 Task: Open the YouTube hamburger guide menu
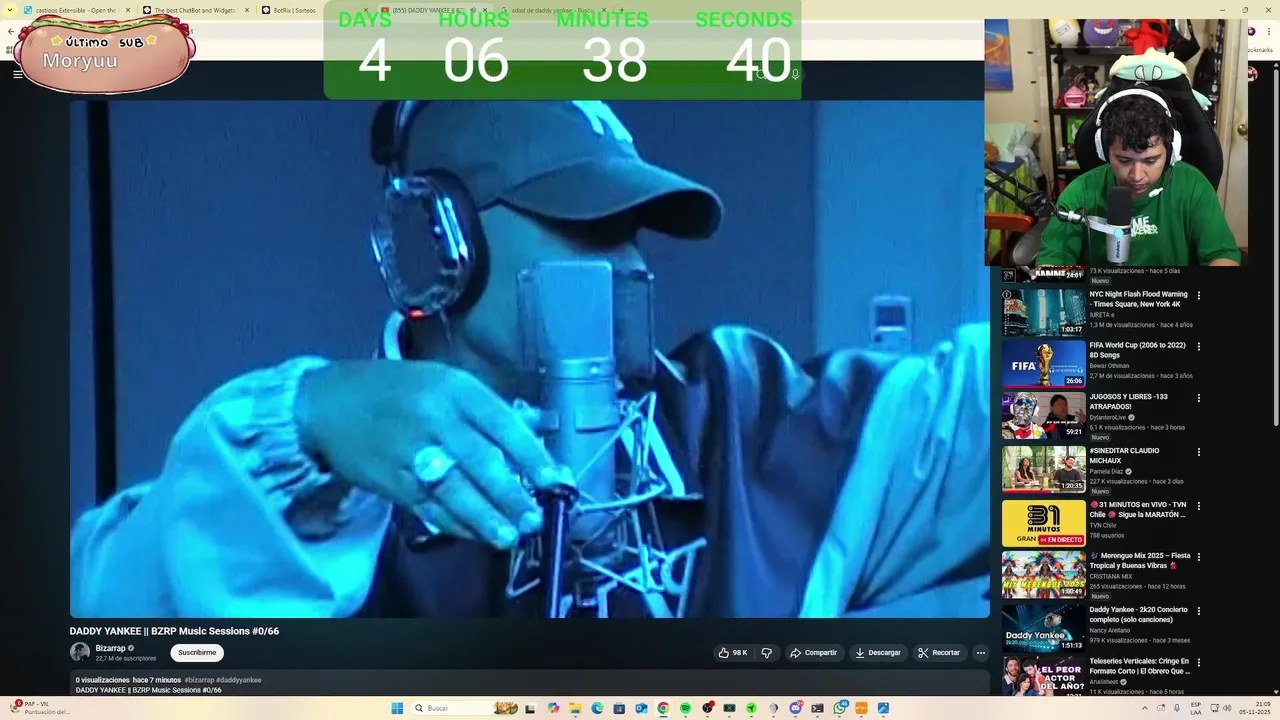(x=17, y=74)
